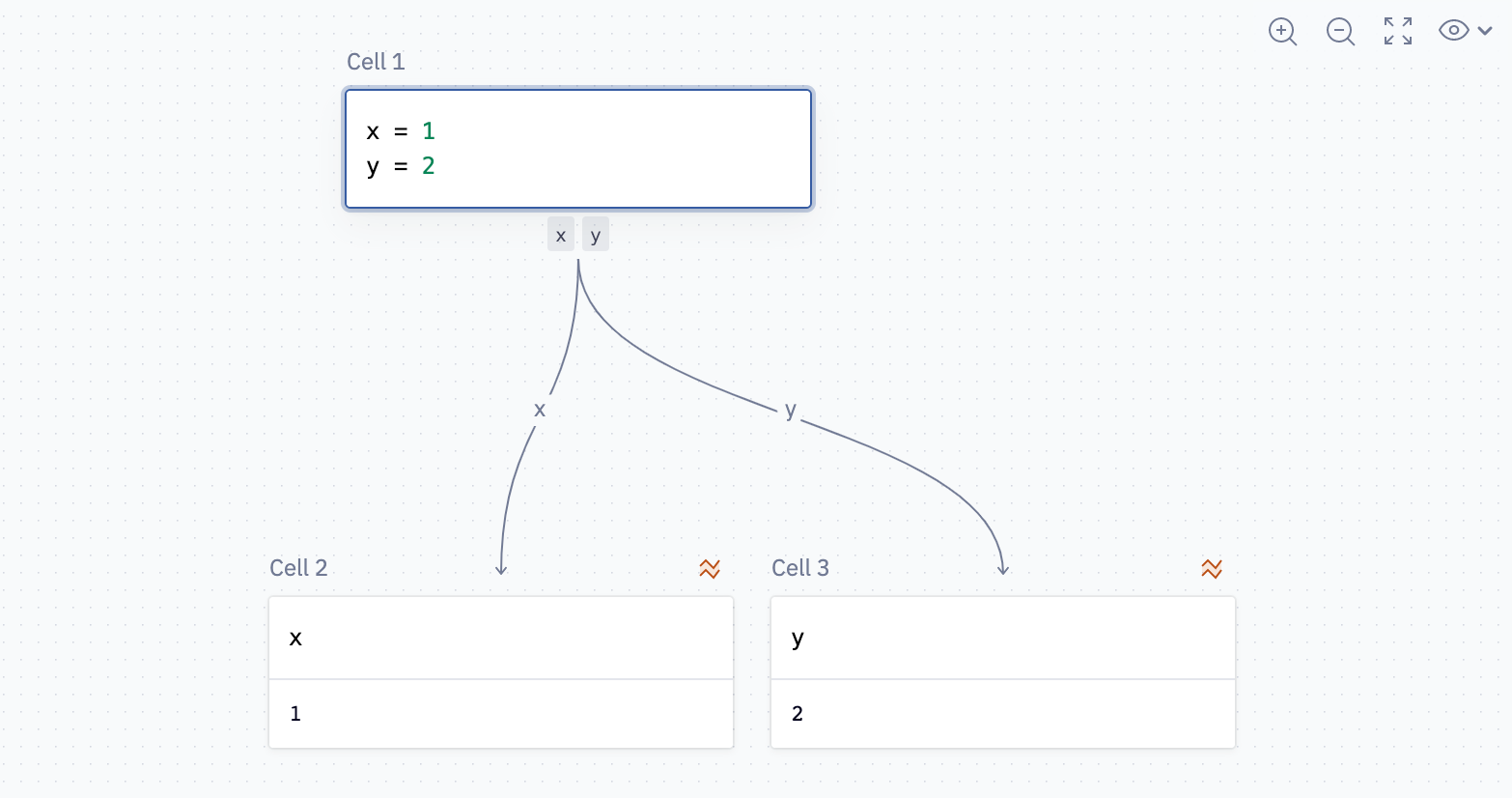The image size is (1512, 798).
Task: Click the zoom out magnifier icon
Action: (1340, 31)
